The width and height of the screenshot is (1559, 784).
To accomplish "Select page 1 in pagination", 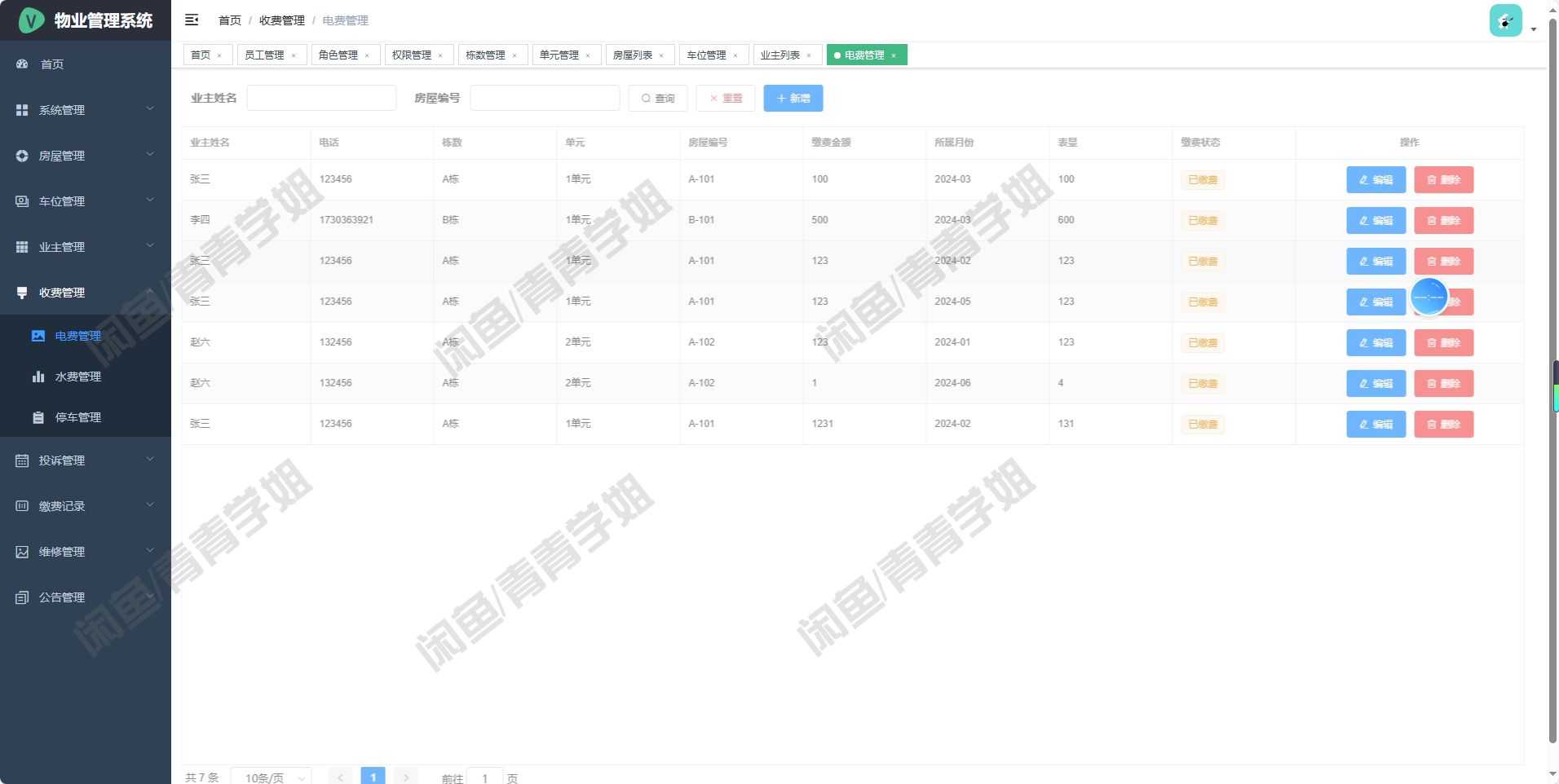I will pos(373,777).
